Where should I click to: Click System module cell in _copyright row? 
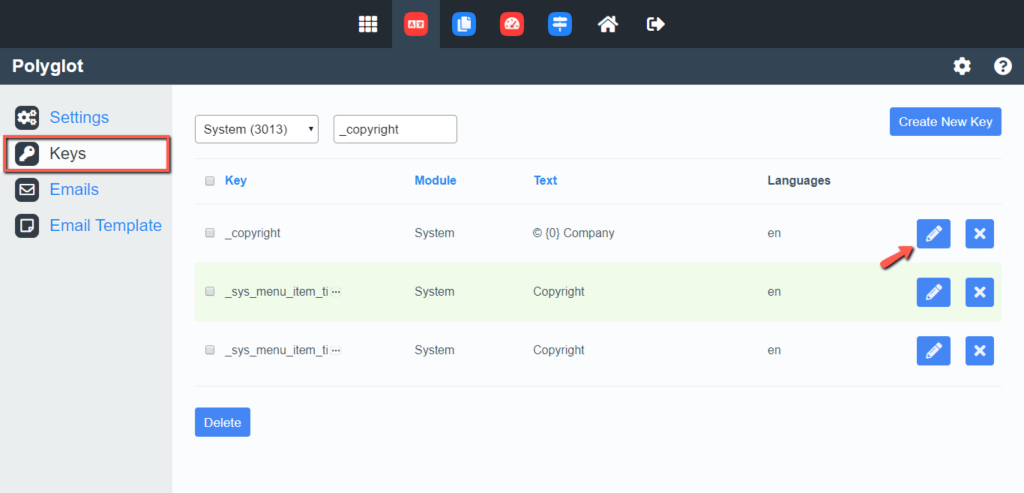[434, 233]
